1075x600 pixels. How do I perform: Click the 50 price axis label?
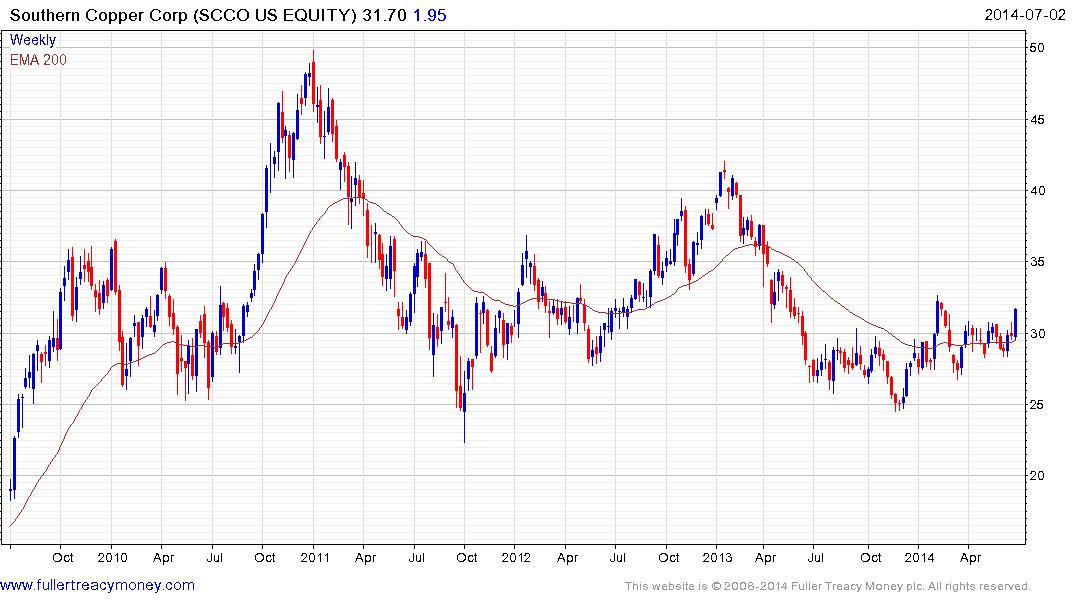click(x=1037, y=47)
